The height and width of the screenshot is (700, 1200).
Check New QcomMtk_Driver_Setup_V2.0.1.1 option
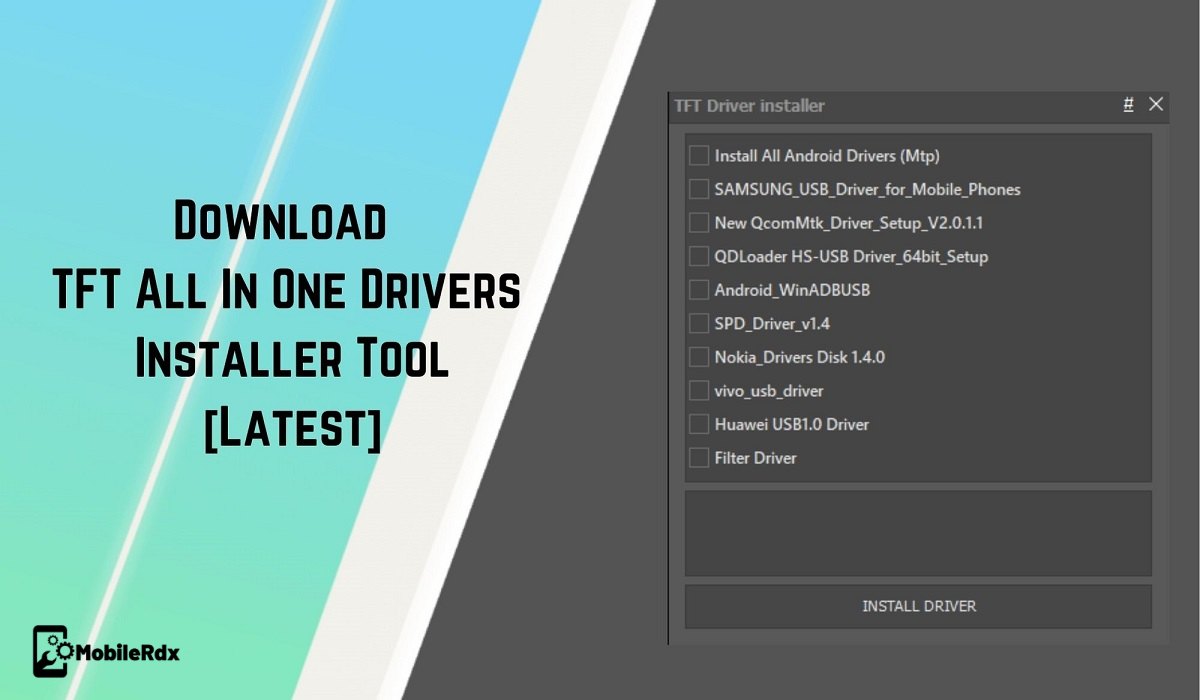(x=698, y=222)
